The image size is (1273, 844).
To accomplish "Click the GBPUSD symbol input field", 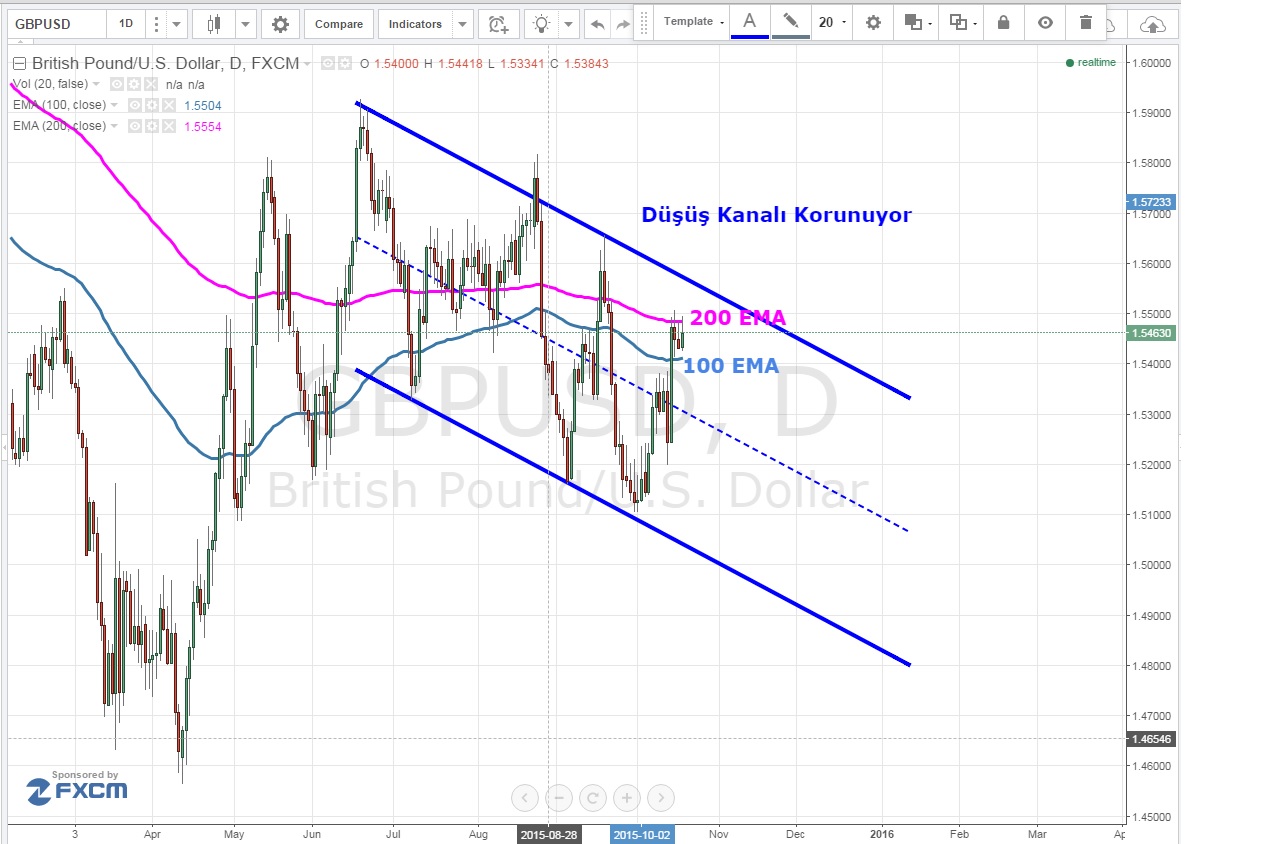I will [55, 24].
